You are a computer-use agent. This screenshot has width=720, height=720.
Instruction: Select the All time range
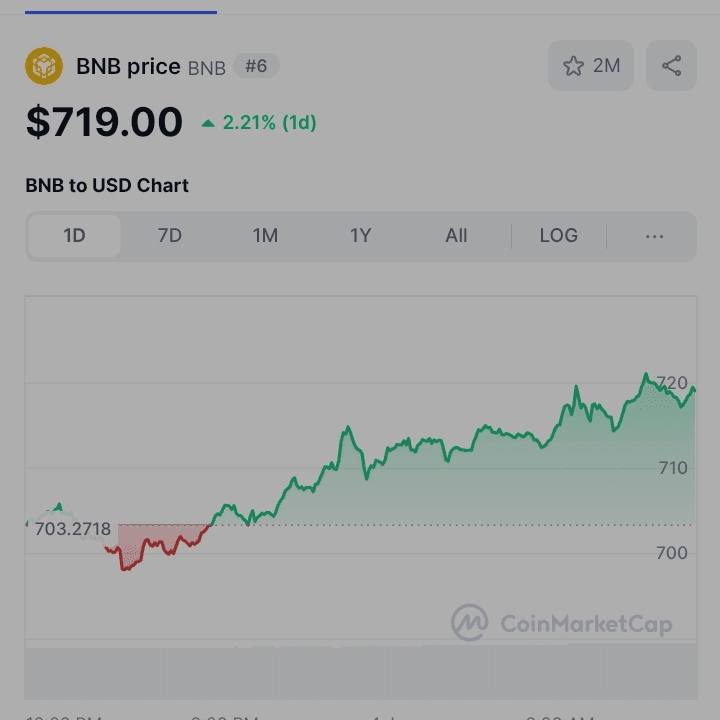(456, 236)
